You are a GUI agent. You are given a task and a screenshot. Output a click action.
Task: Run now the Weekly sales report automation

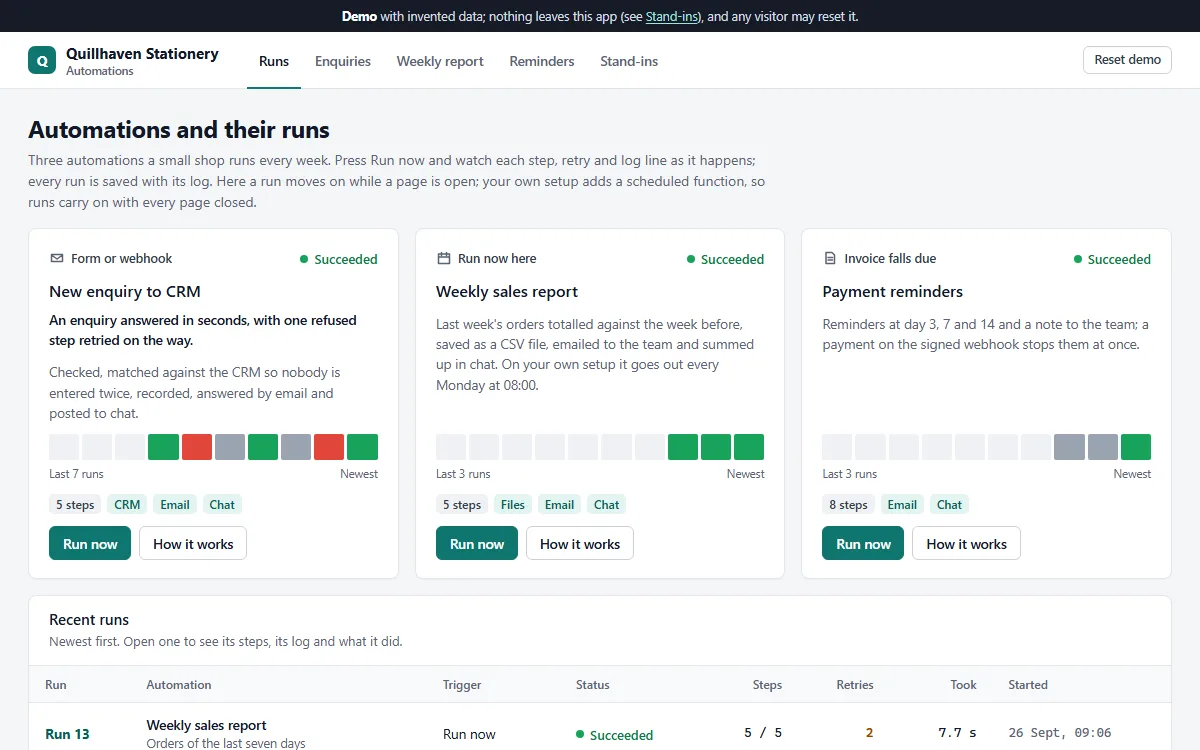pyautogui.click(x=477, y=543)
